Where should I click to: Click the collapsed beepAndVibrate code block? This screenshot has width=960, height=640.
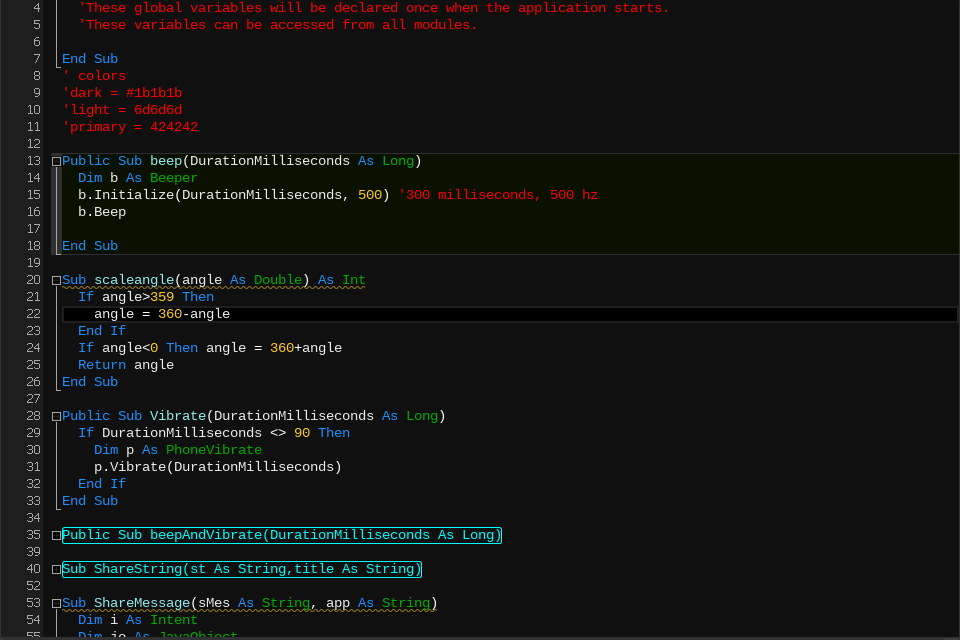[281, 535]
